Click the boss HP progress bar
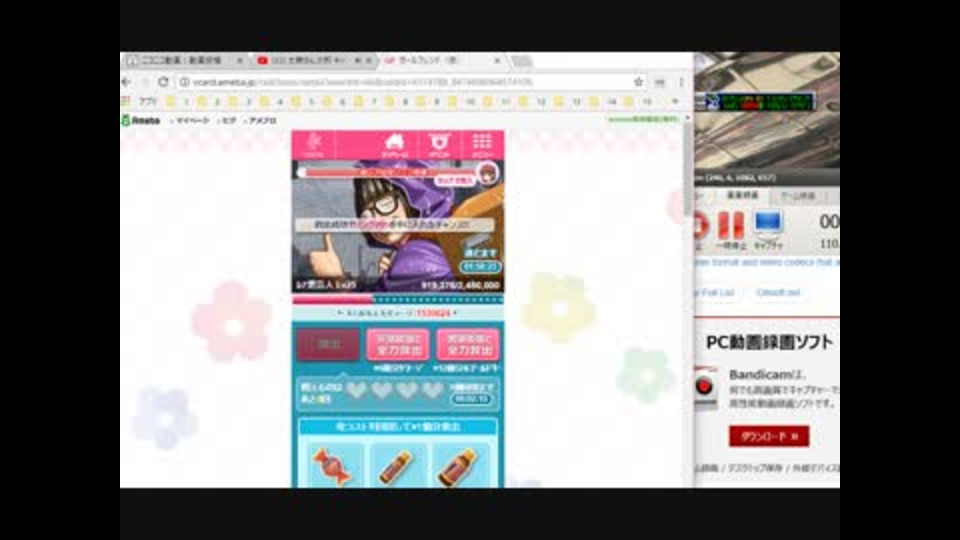Viewport: 960px width, 540px height. tap(398, 300)
